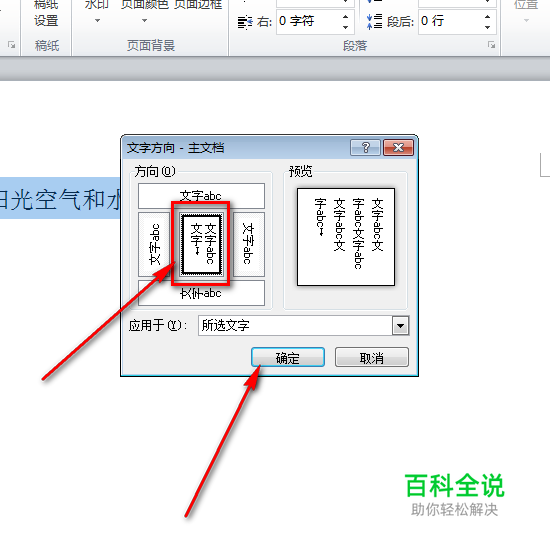Select the top-to-bottom rotated text direction
550x550 pixels.
tap(249, 244)
